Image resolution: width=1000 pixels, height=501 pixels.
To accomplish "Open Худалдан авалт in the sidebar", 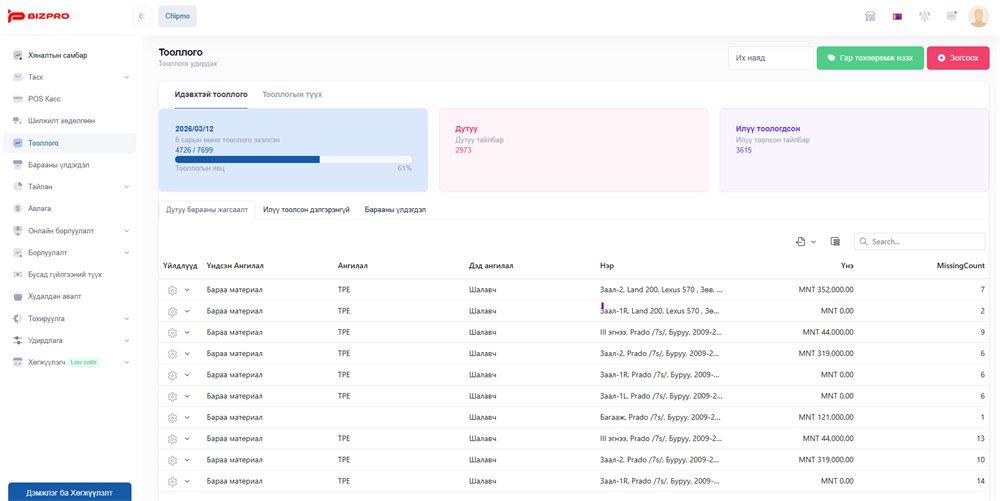I will (70, 296).
